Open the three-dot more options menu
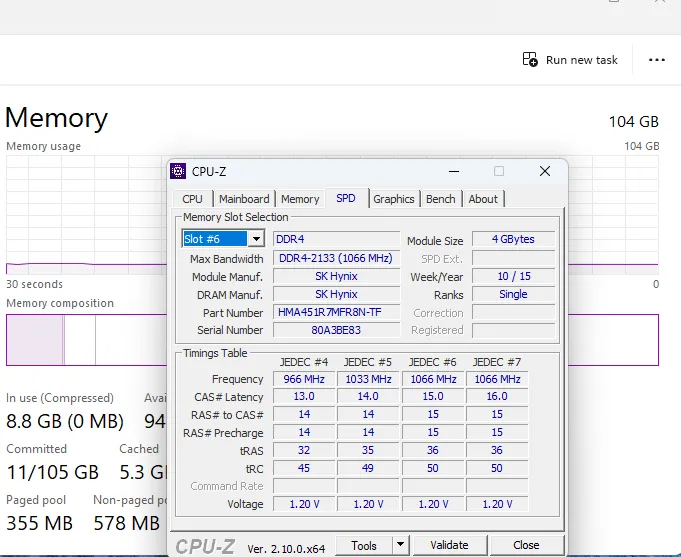The height and width of the screenshot is (557, 681). click(656, 60)
